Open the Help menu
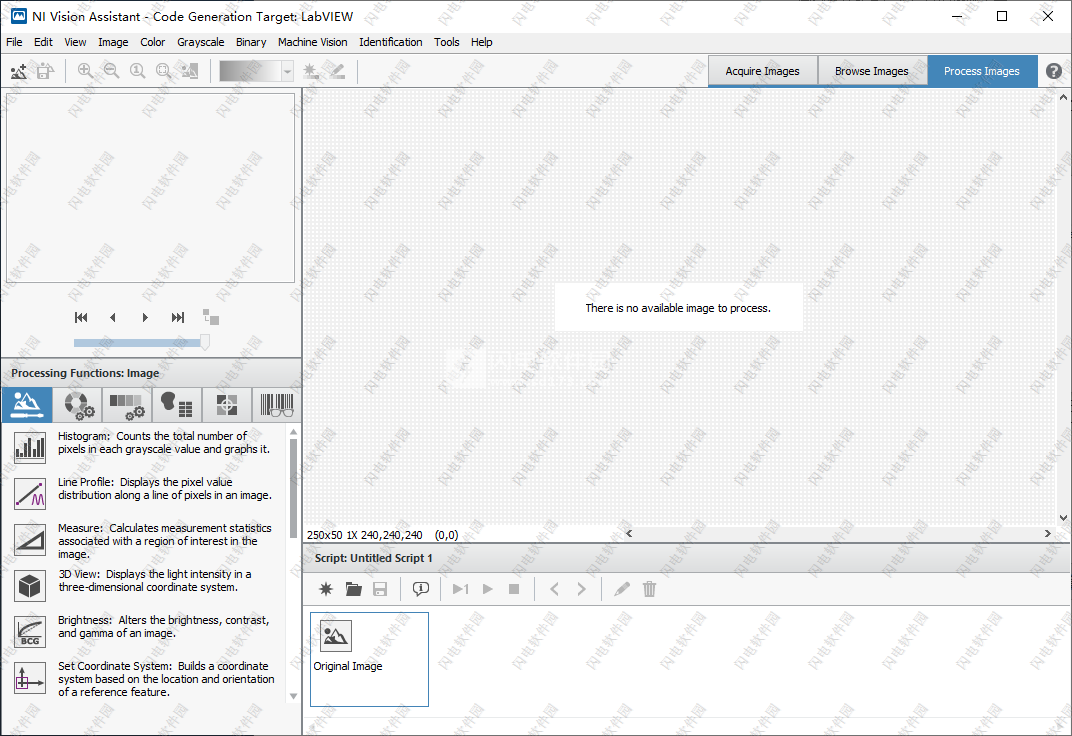Viewport: 1072px width, 736px height. click(x=481, y=42)
